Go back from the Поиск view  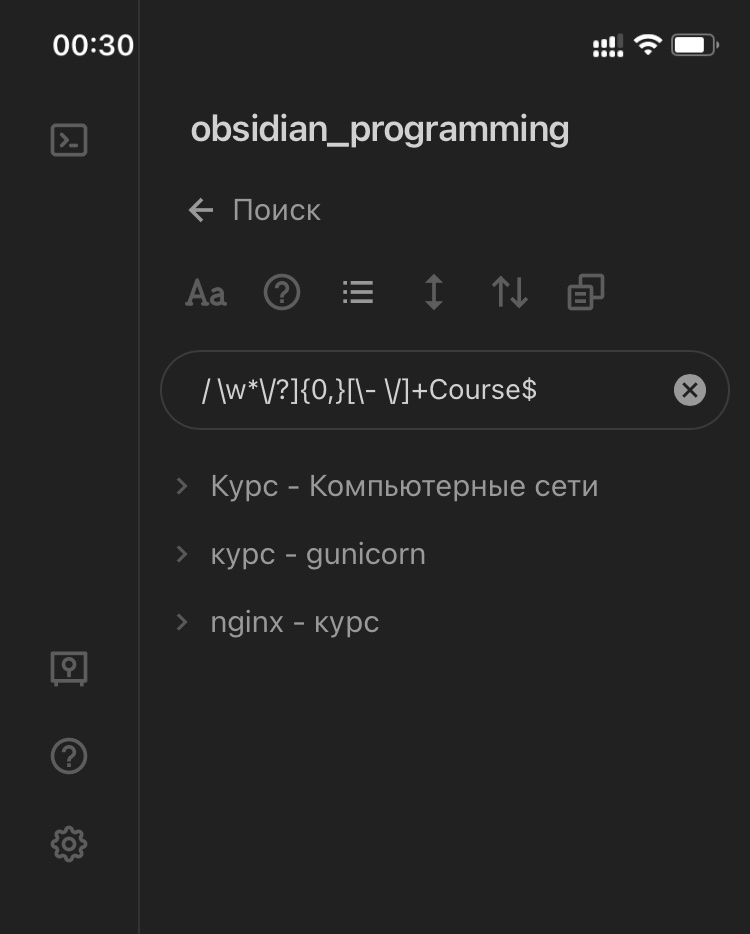coord(200,210)
